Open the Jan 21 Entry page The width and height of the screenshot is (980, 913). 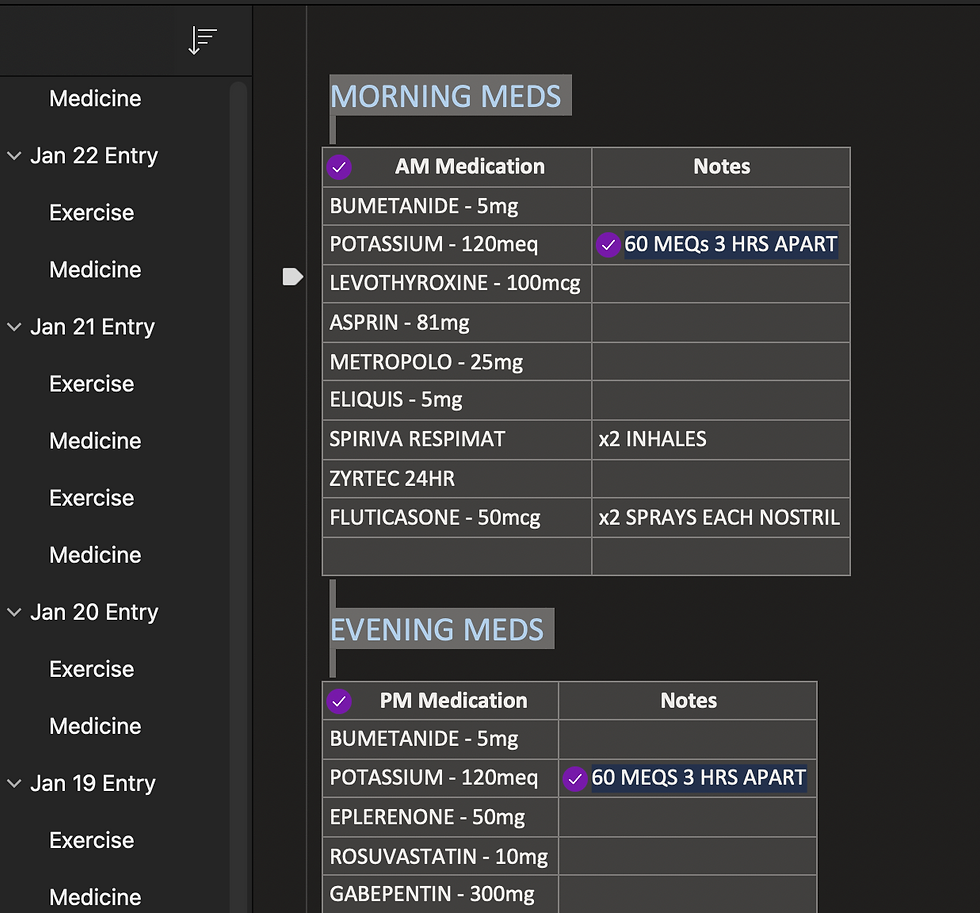tap(92, 327)
